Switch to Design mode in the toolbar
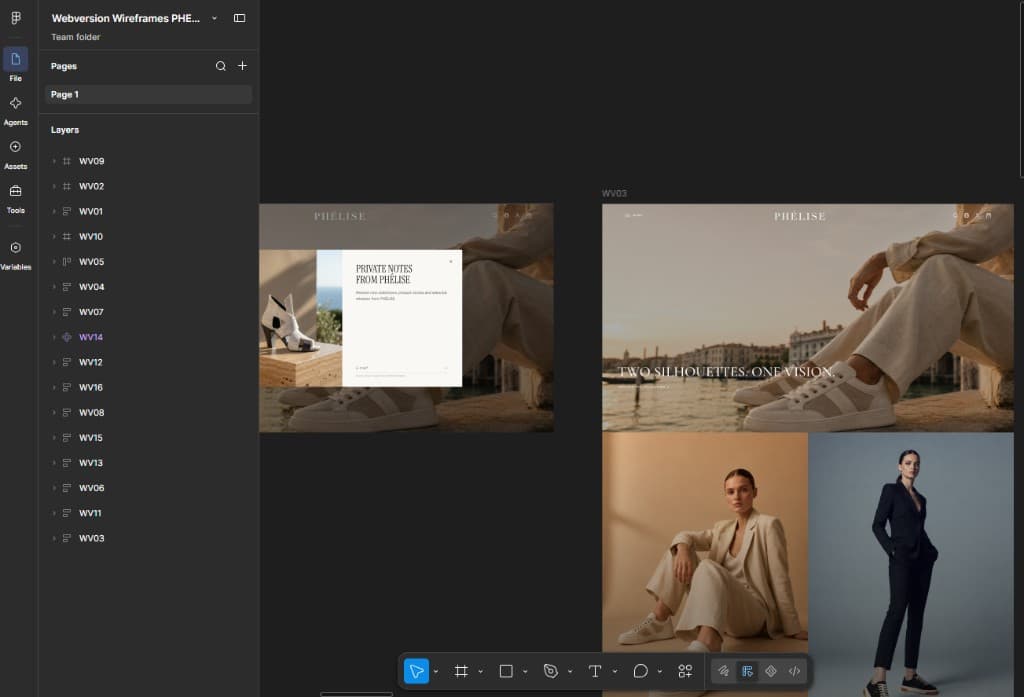This screenshot has width=1024, height=697. (748, 671)
